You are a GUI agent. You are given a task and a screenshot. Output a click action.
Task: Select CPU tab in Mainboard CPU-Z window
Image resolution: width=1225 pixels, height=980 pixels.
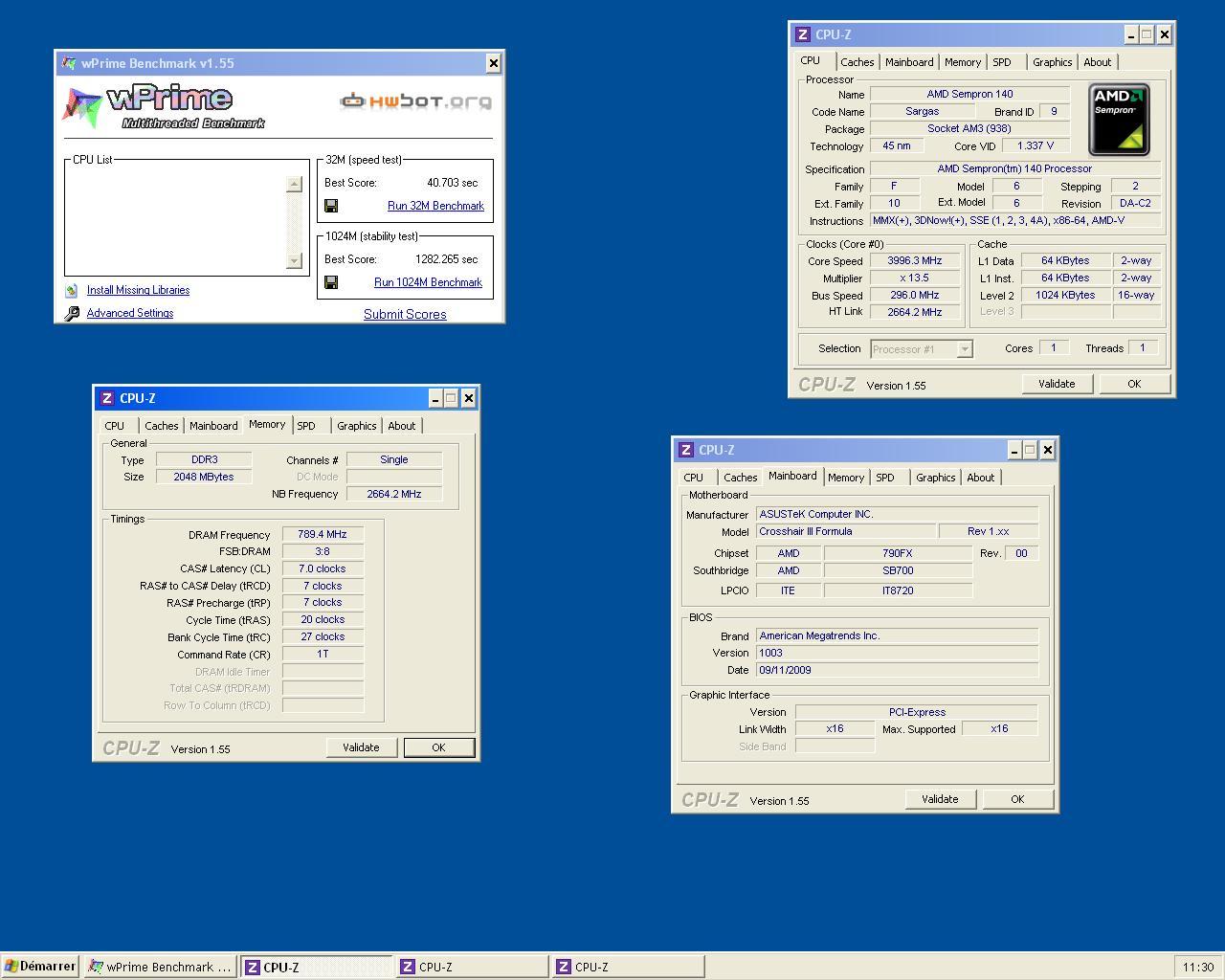[694, 478]
